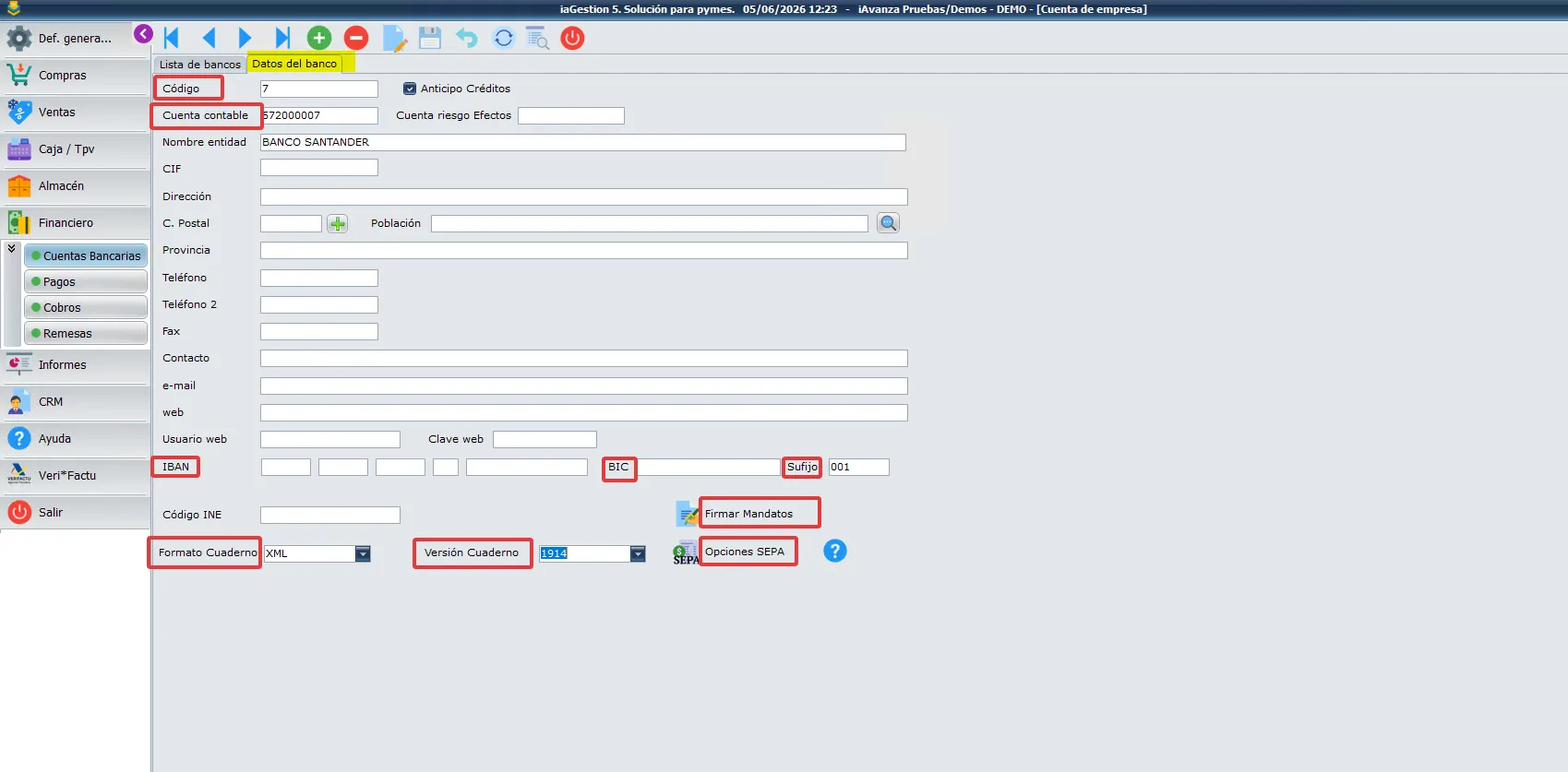This screenshot has width=1568, height=772.
Task: Open Ventas module
Action: tap(75, 113)
